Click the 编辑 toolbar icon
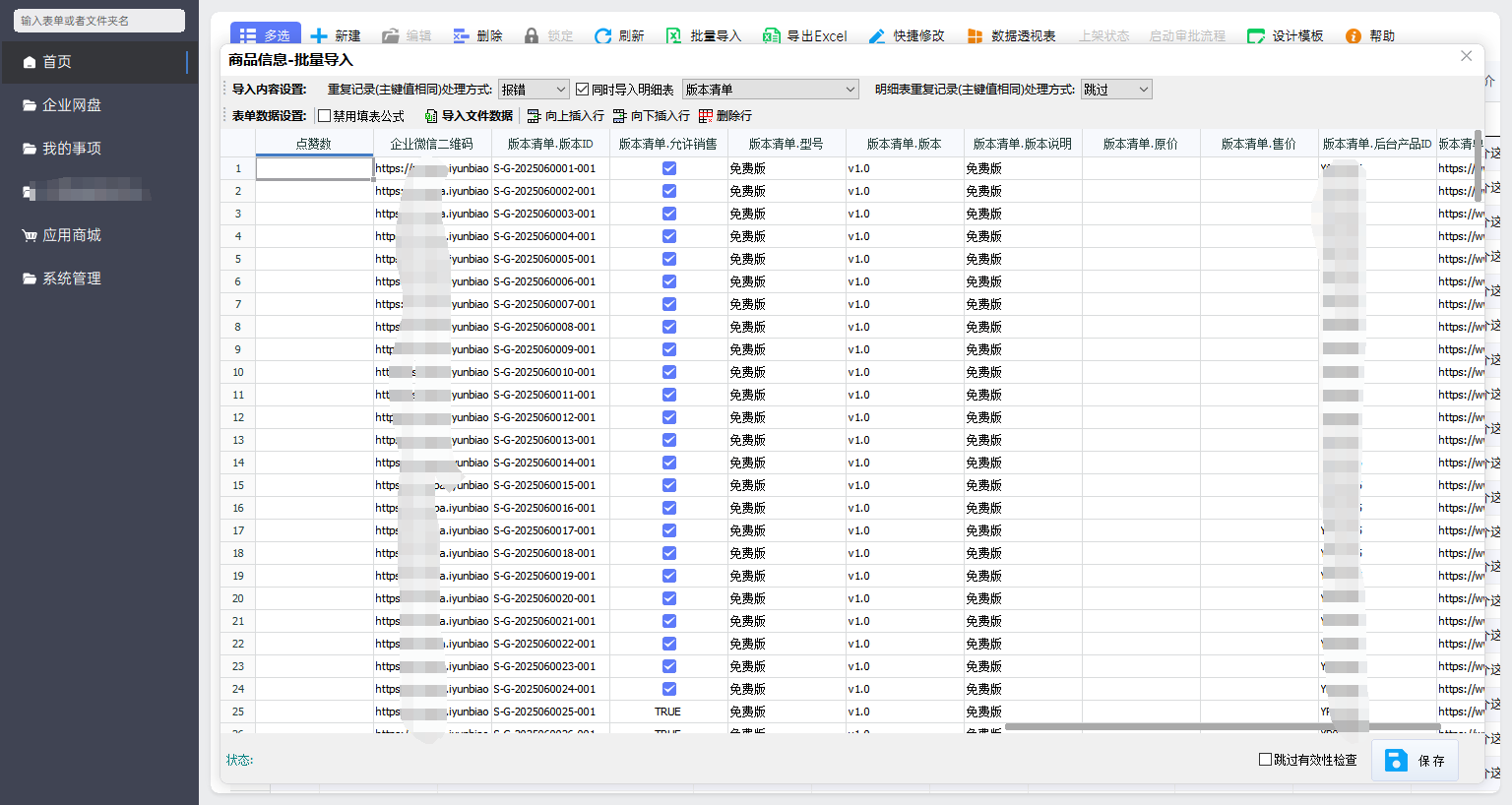Screen dimensions: 1512x805 click(x=391, y=36)
